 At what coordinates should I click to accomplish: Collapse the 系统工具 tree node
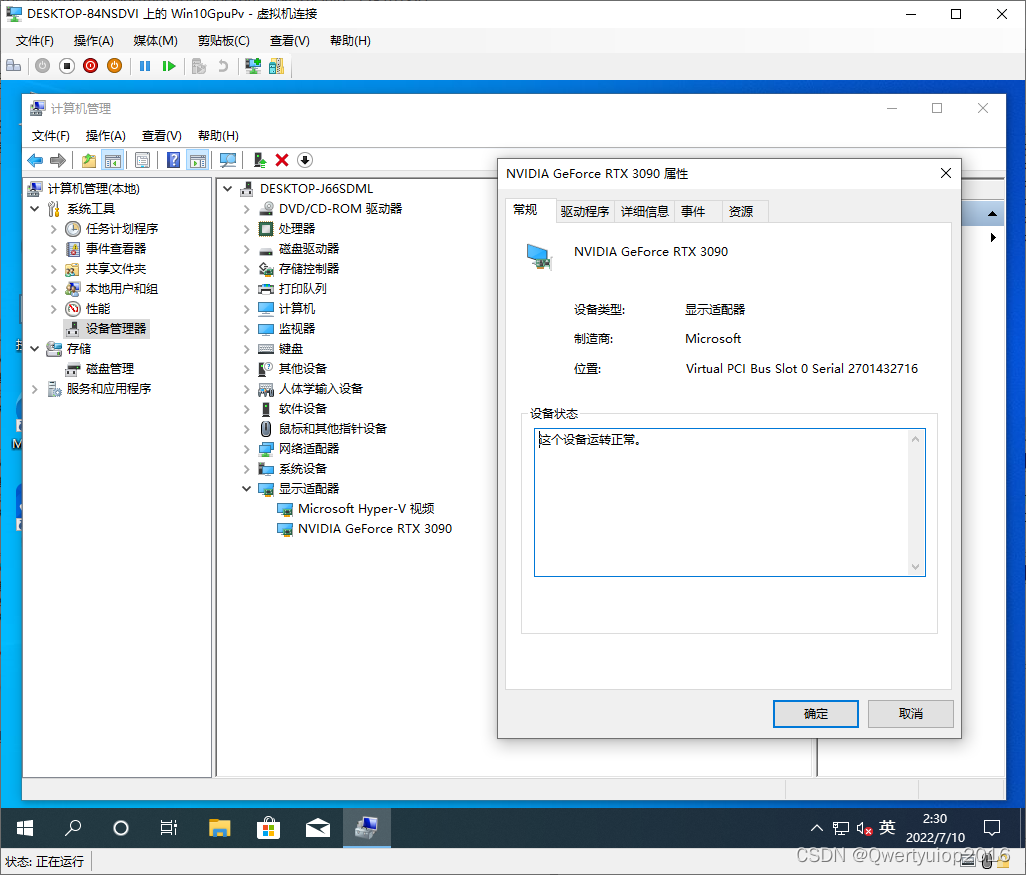(35, 209)
